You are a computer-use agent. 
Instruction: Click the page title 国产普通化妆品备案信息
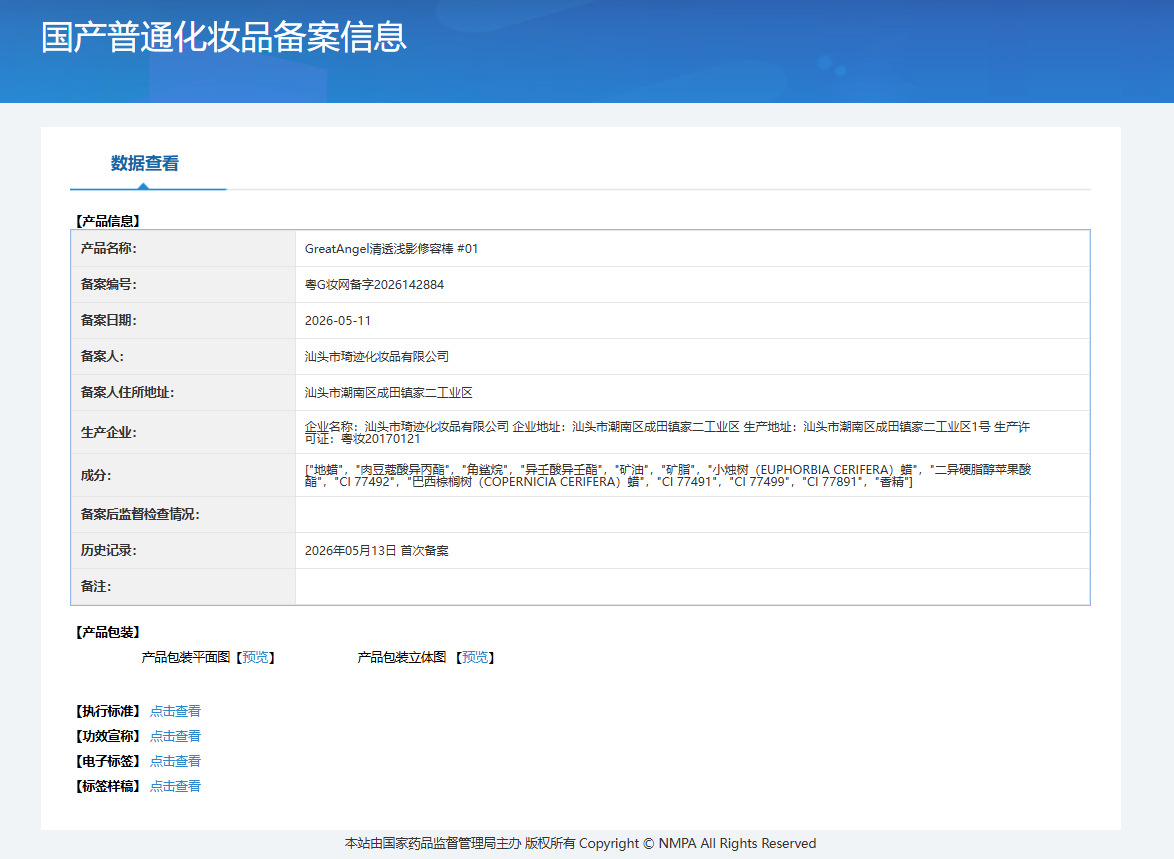click(223, 37)
